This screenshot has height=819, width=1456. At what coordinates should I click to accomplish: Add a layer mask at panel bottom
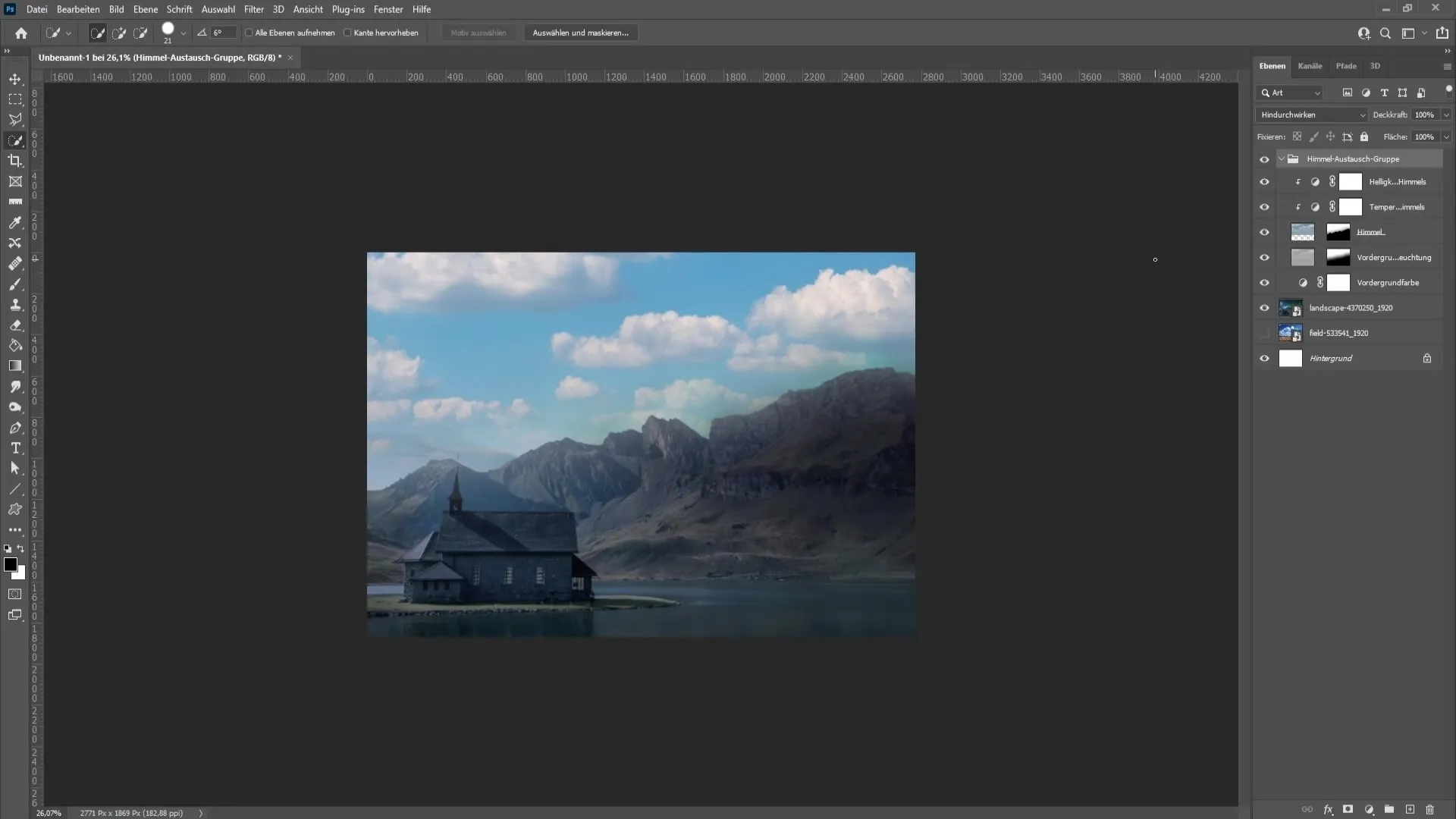coord(1348,810)
